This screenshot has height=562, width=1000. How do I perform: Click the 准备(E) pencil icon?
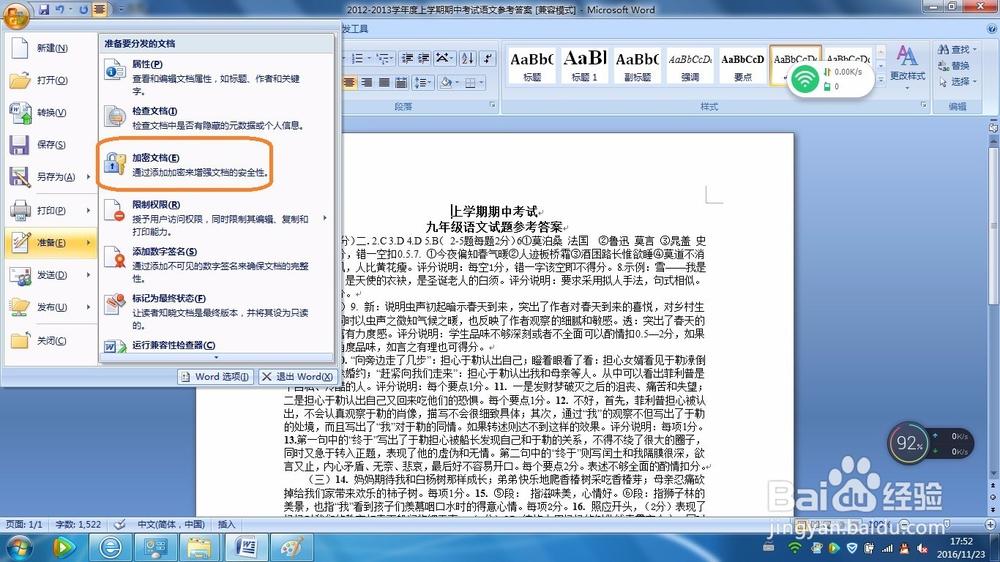(20, 242)
